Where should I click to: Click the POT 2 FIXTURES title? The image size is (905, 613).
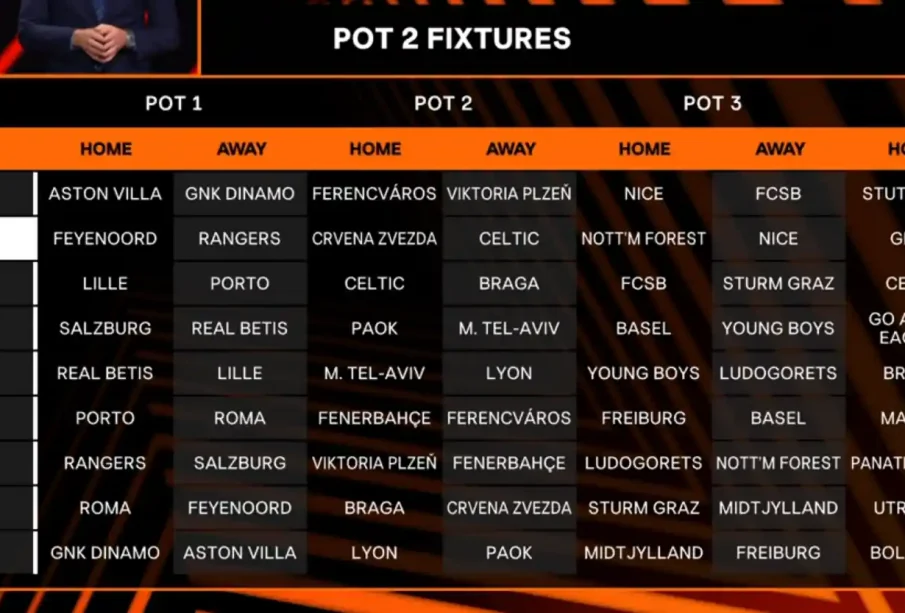(451, 39)
